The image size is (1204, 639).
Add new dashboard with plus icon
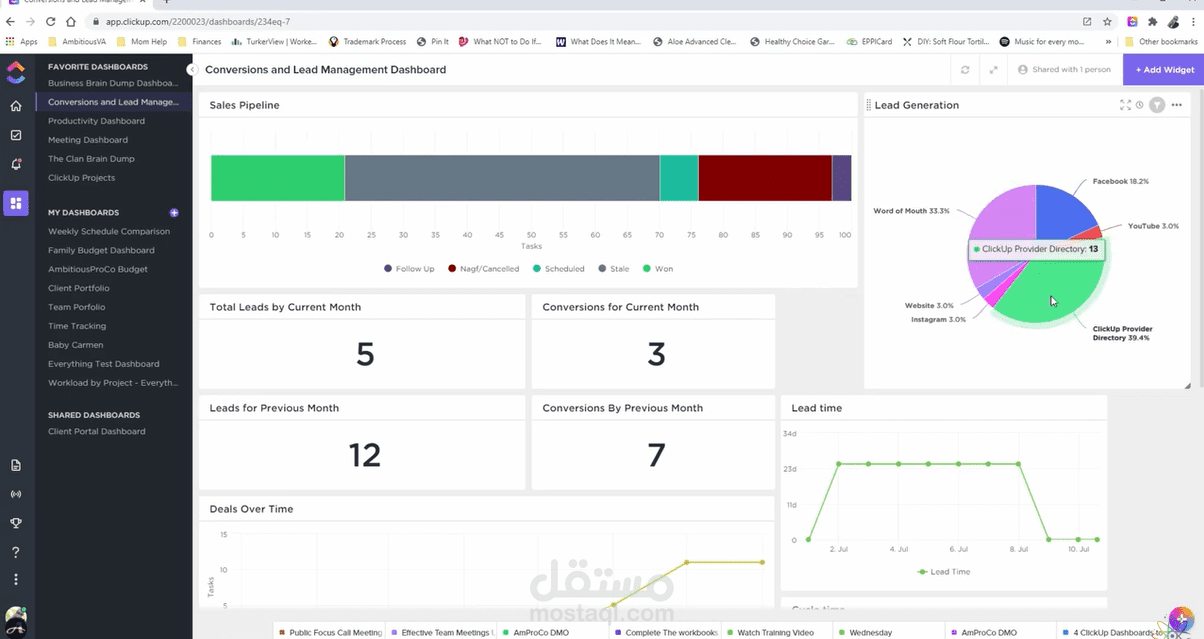coord(174,212)
